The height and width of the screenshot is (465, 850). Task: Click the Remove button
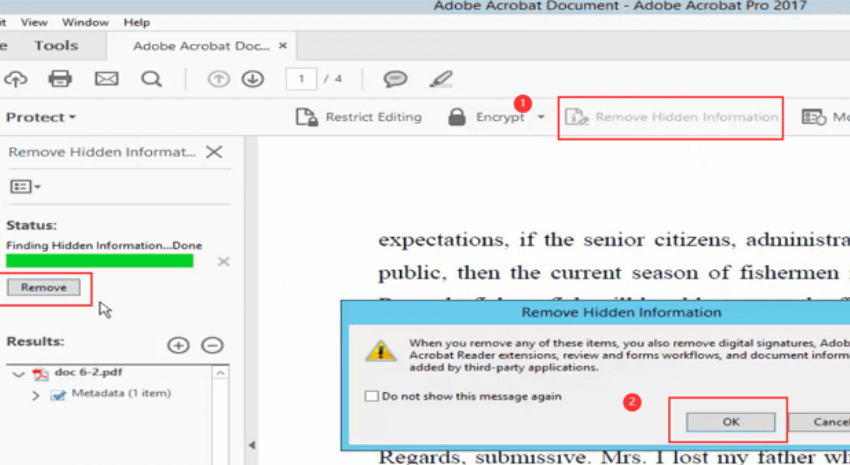[44, 287]
